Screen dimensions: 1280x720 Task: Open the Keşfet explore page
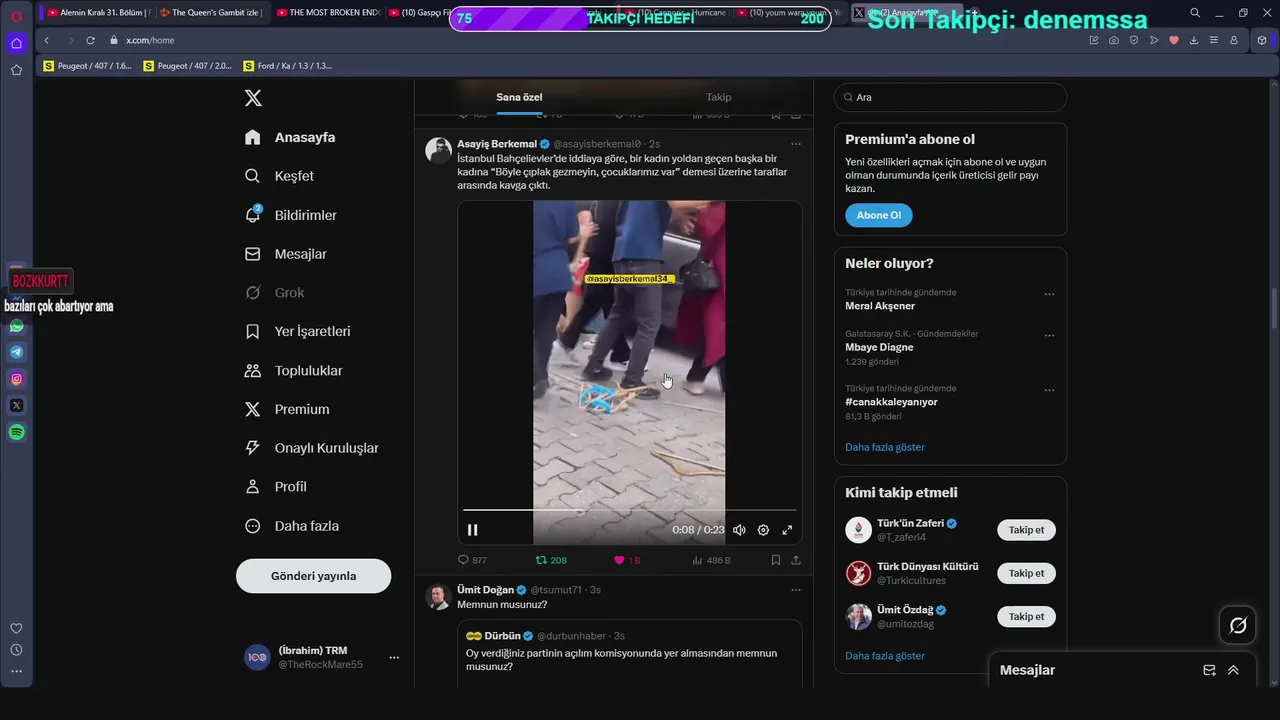279,176
